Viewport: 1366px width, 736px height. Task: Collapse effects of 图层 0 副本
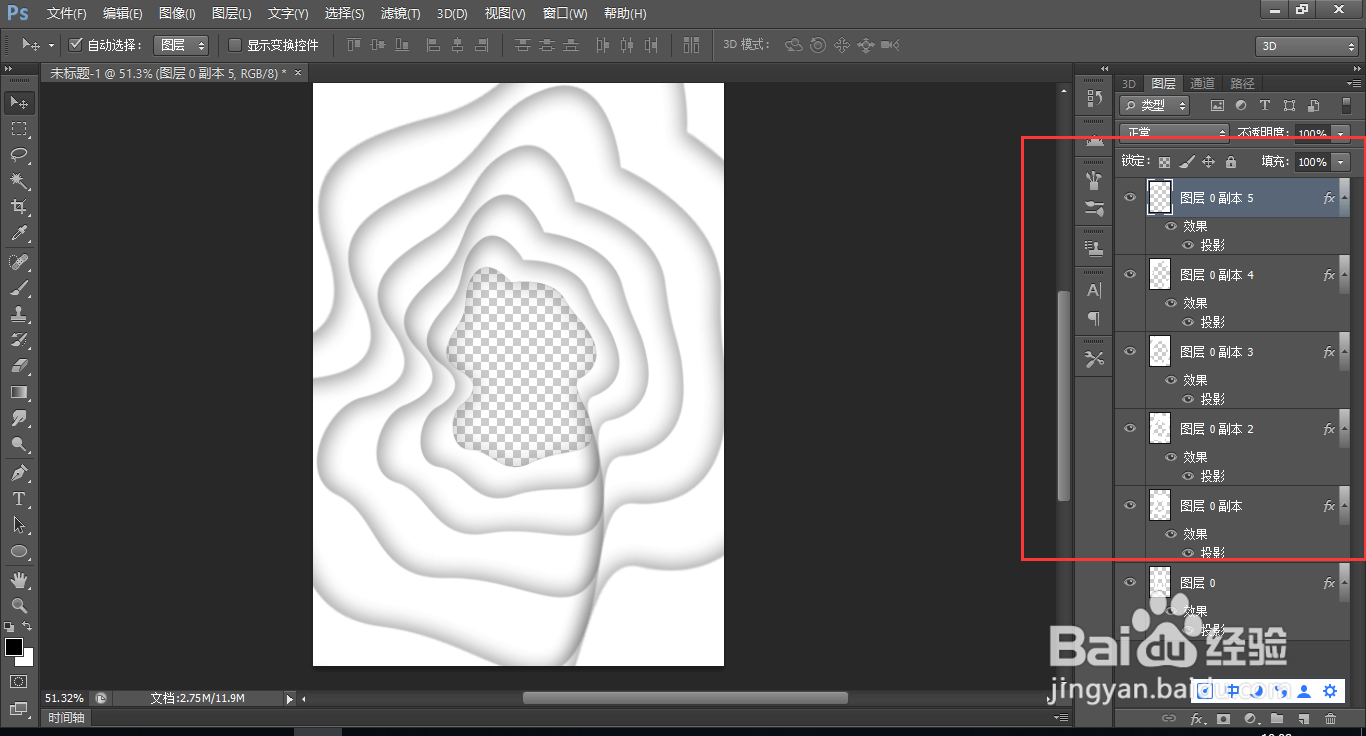tap(1344, 505)
